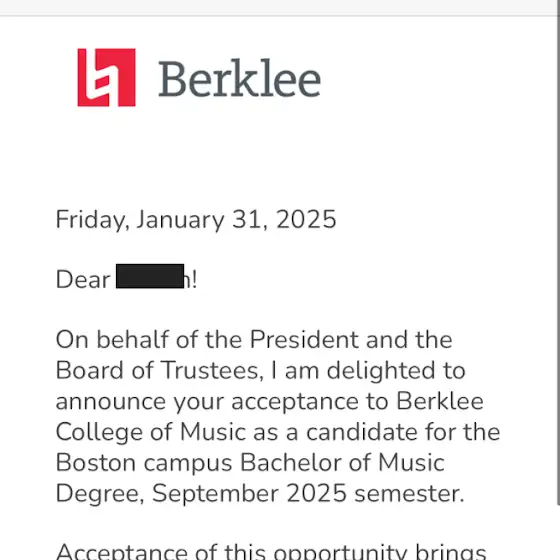Click the word candidate
Viewport: 560px width, 560px height.
[361, 432]
